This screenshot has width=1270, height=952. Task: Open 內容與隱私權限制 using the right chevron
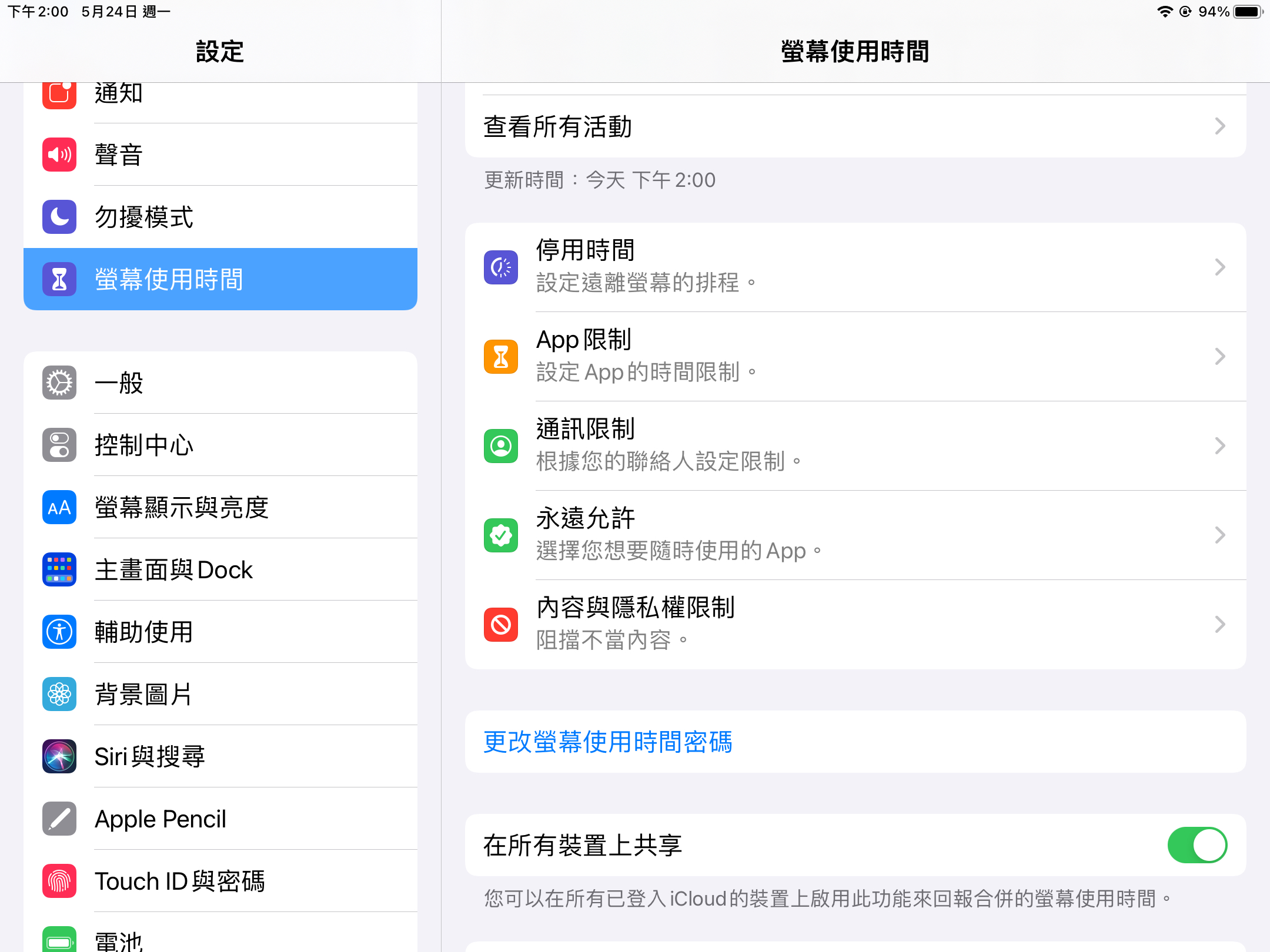[x=1220, y=625]
